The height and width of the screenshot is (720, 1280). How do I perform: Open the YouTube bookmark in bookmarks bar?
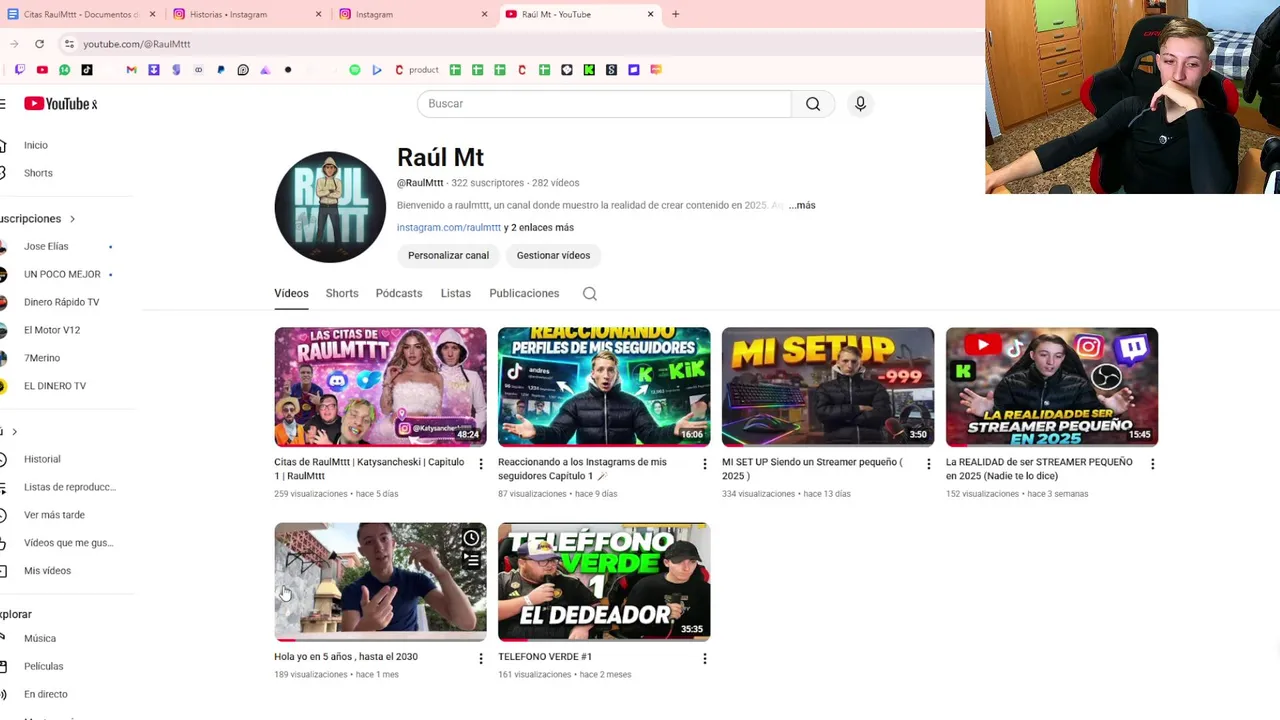click(x=42, y=70)
